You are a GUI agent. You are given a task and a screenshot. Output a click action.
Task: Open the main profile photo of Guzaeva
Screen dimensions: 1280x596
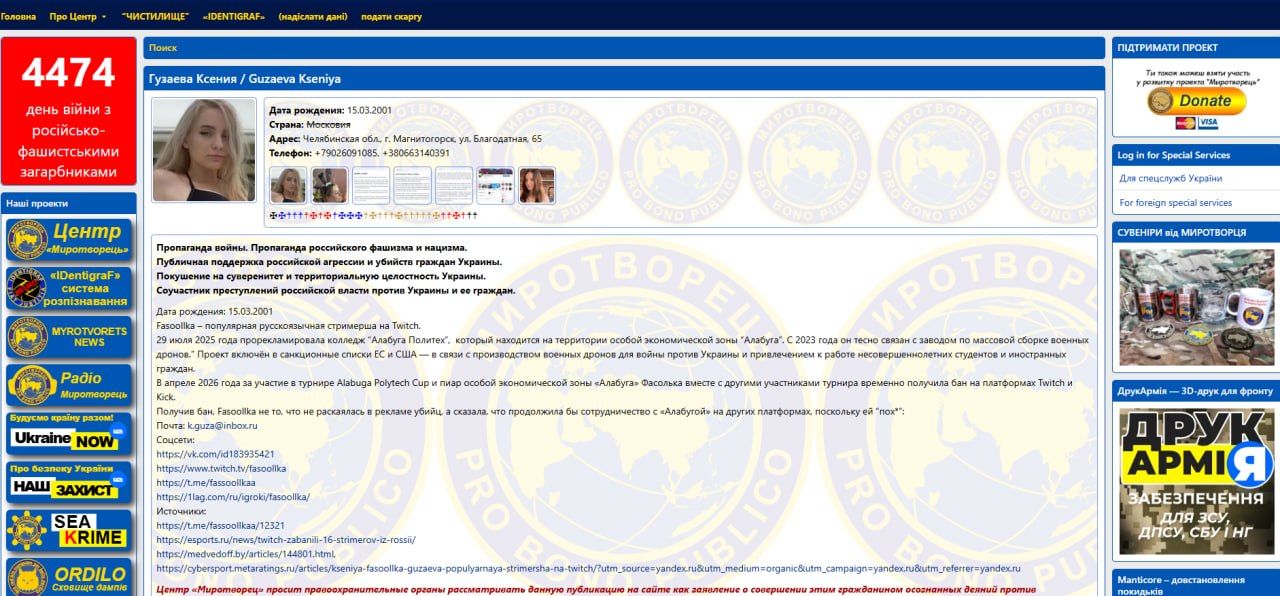pyautogui.click(x=204, y=150)
